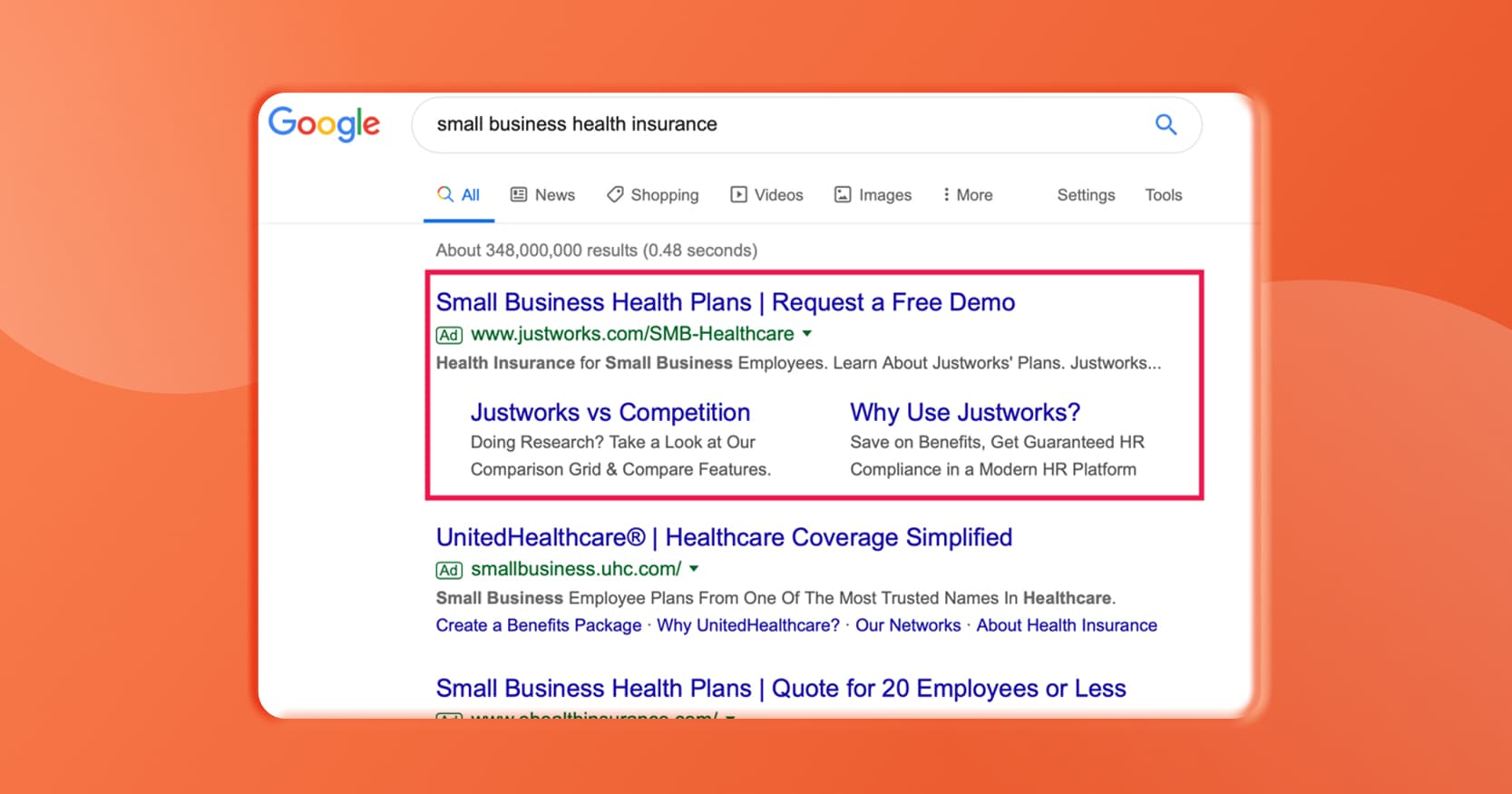The height and width of the screenshot is (794, 1512).
Task: Expand dropdown arrow next to smallbusiness.uhc.com
Action: click(694, 569)
